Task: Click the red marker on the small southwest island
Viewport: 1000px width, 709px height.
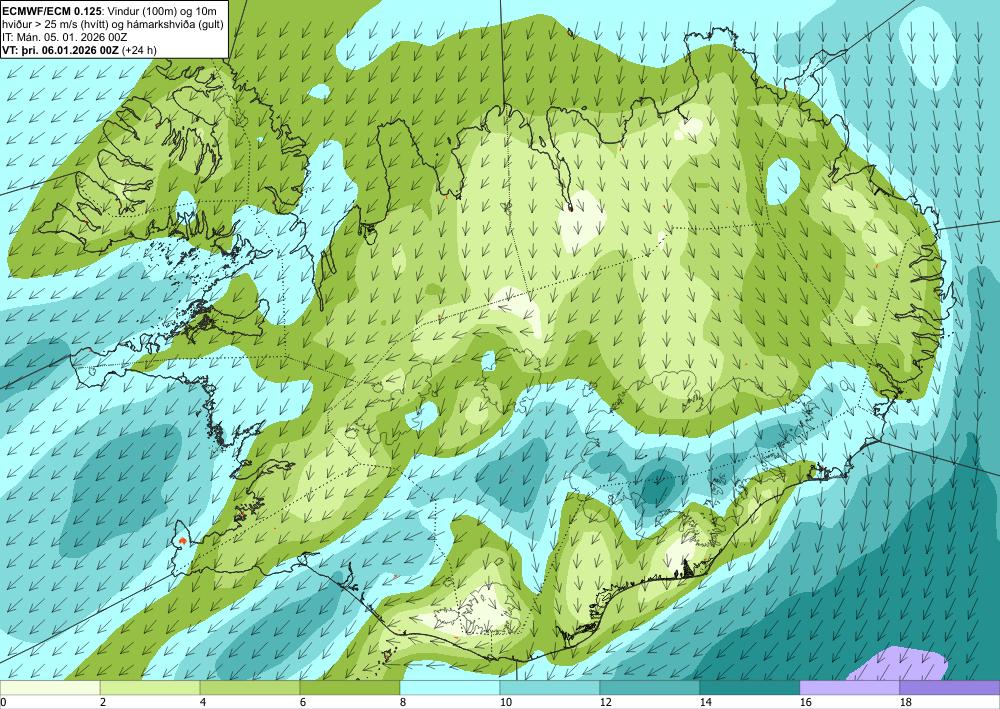Action: 183,540
